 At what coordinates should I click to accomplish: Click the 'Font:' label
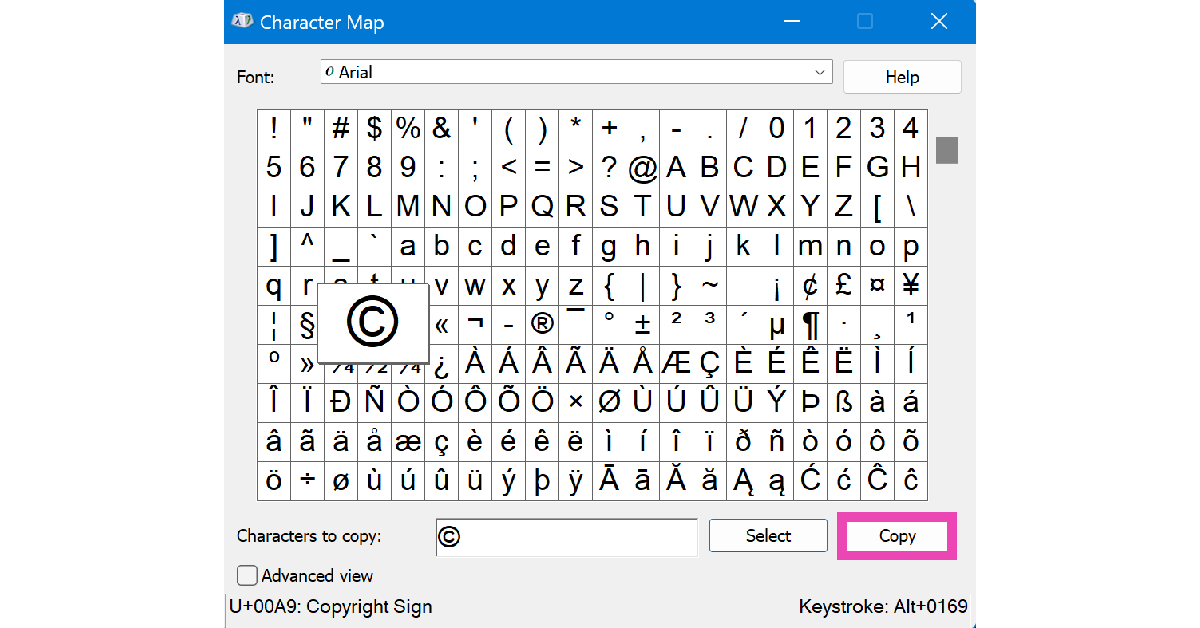coord(256,77)
